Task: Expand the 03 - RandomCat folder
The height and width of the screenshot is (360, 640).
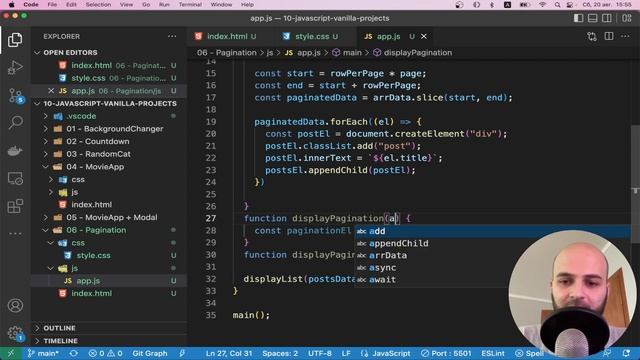Action: point(46,154)
